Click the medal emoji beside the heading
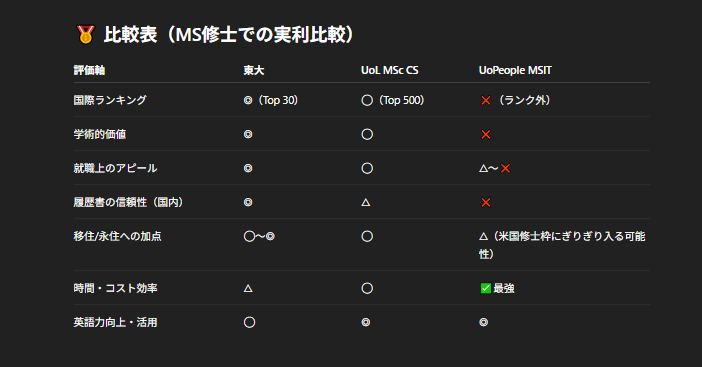This screenshot has height=367, width=702. [x=85, y=34]
